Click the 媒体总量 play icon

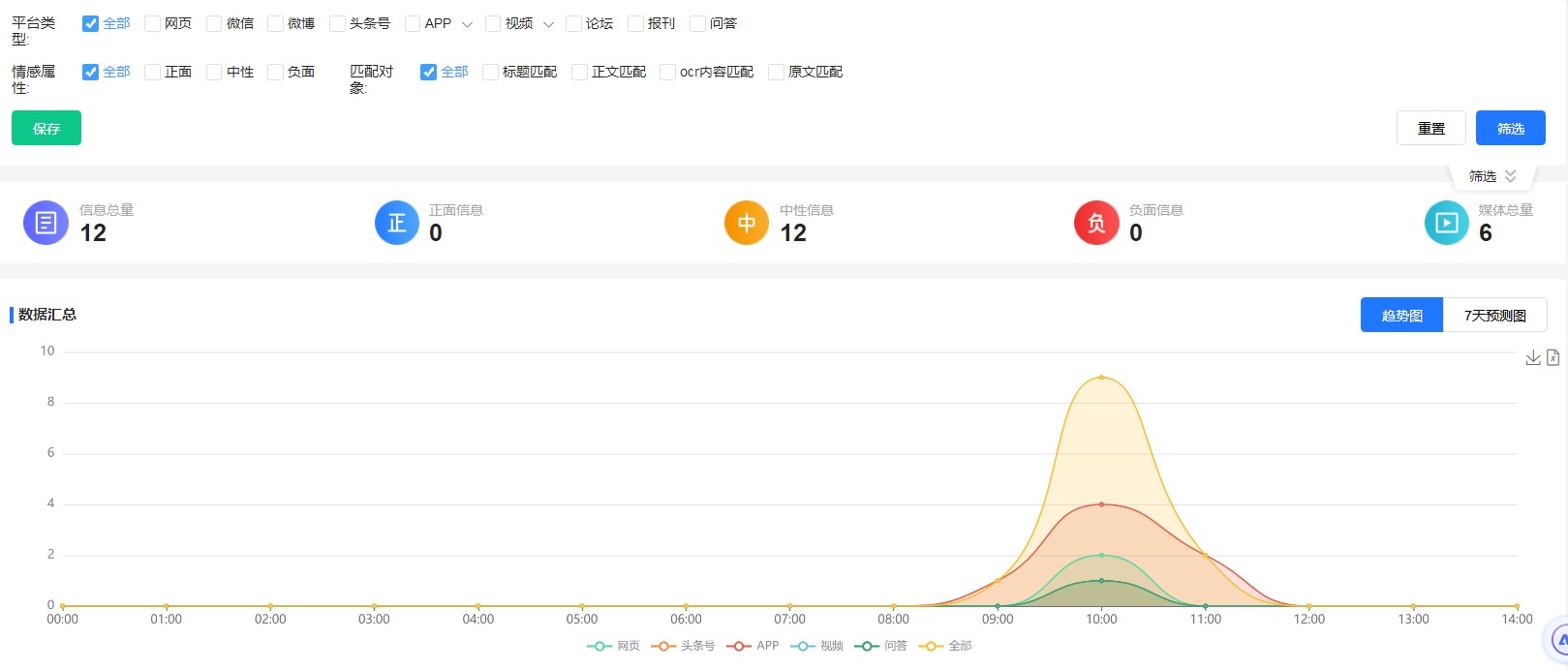tap(1447, 223)
